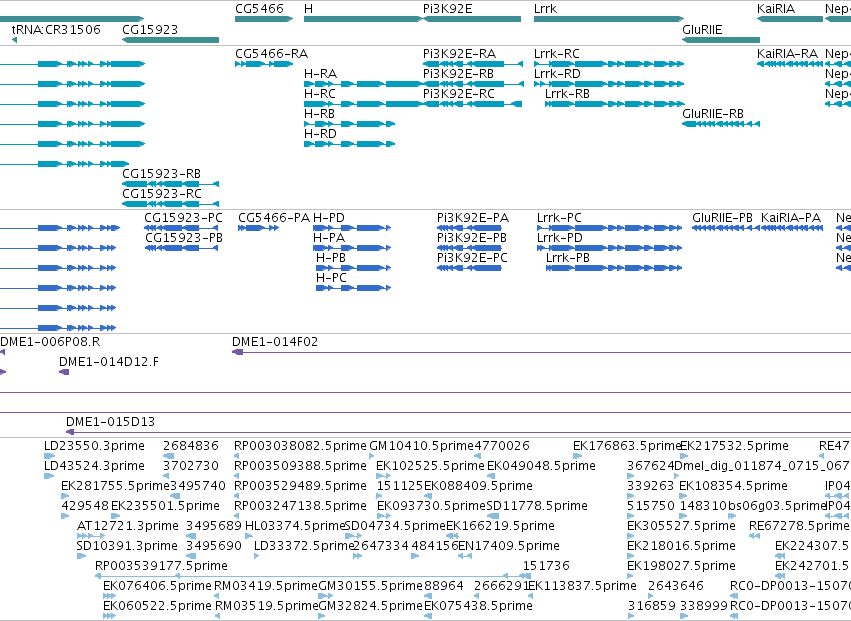Click EST HL03374.5prime
This screenshot has height=621, width=851.
[x=249, y=536]
